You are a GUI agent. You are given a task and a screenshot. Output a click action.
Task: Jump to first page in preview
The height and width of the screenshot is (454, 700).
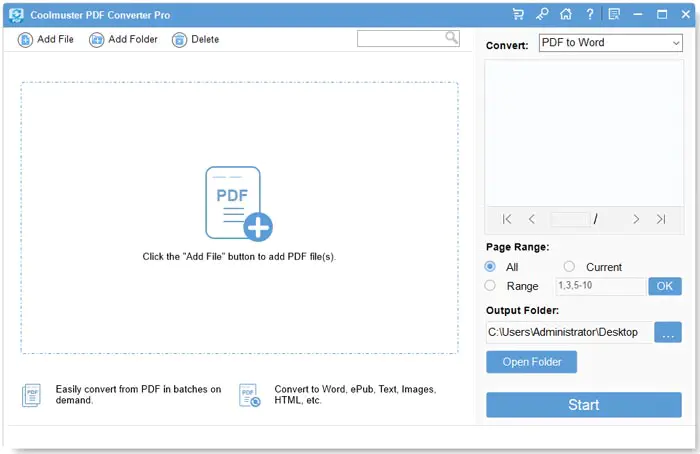[507, 219]
